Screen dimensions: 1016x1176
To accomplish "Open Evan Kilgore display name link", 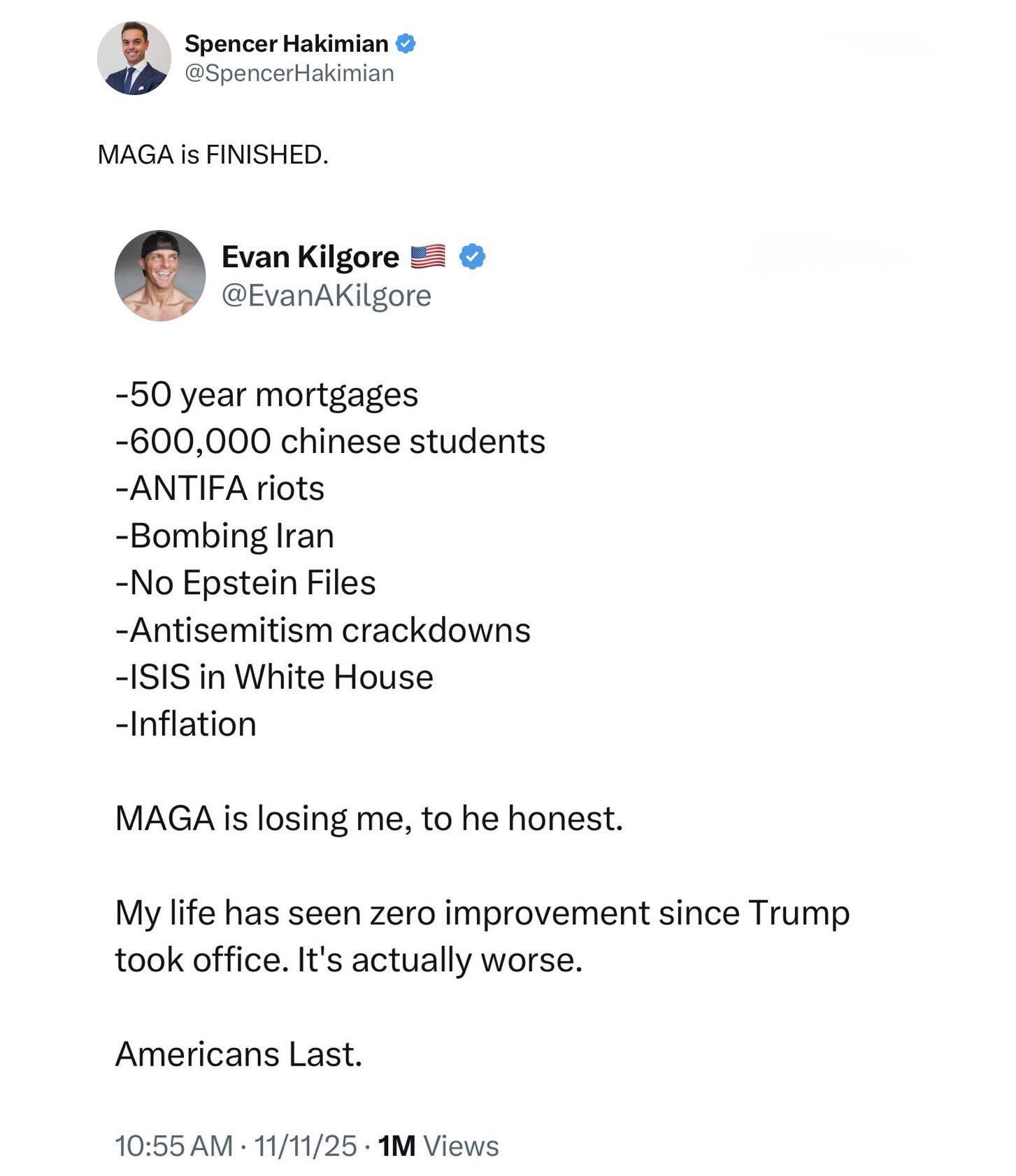I will pos(310,257).
